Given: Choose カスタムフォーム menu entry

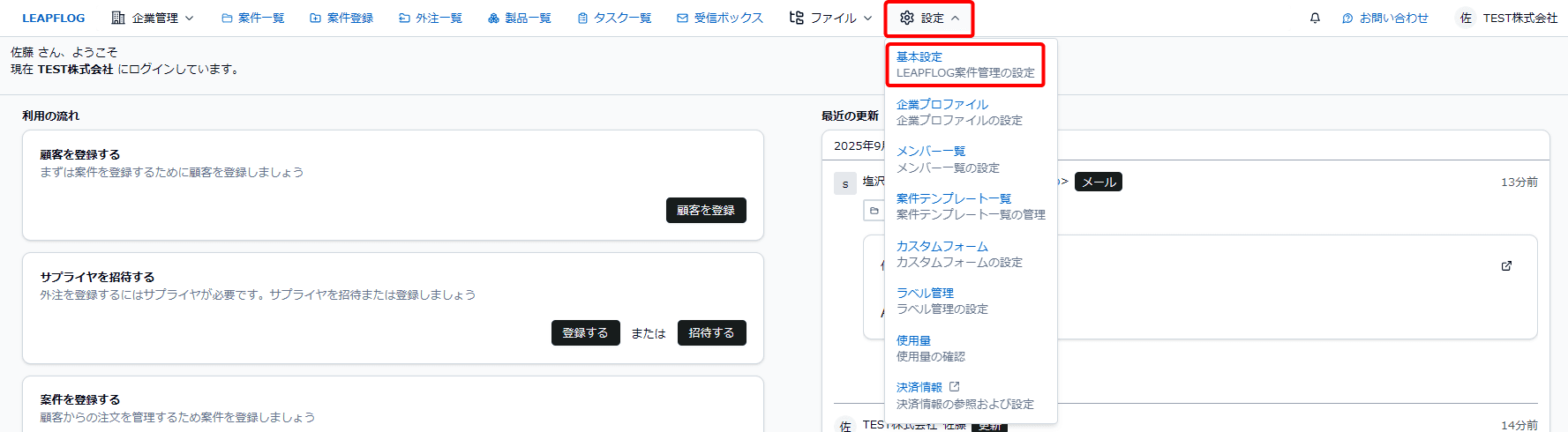Looking at the screenshot, I should (x=942, y=246).
